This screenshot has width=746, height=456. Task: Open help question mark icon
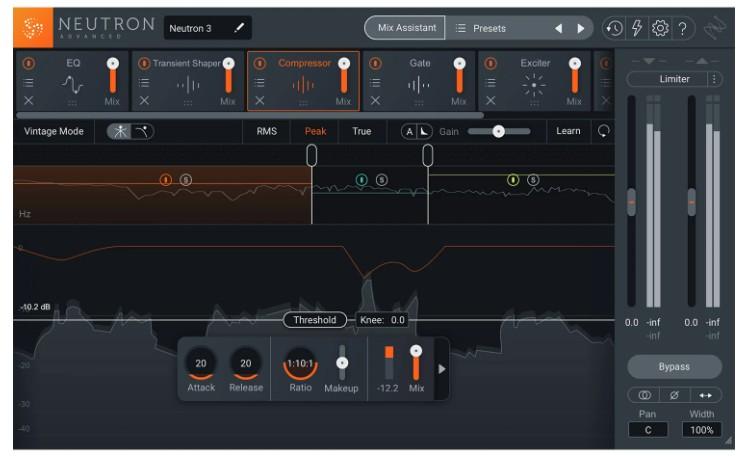point(683,29)
